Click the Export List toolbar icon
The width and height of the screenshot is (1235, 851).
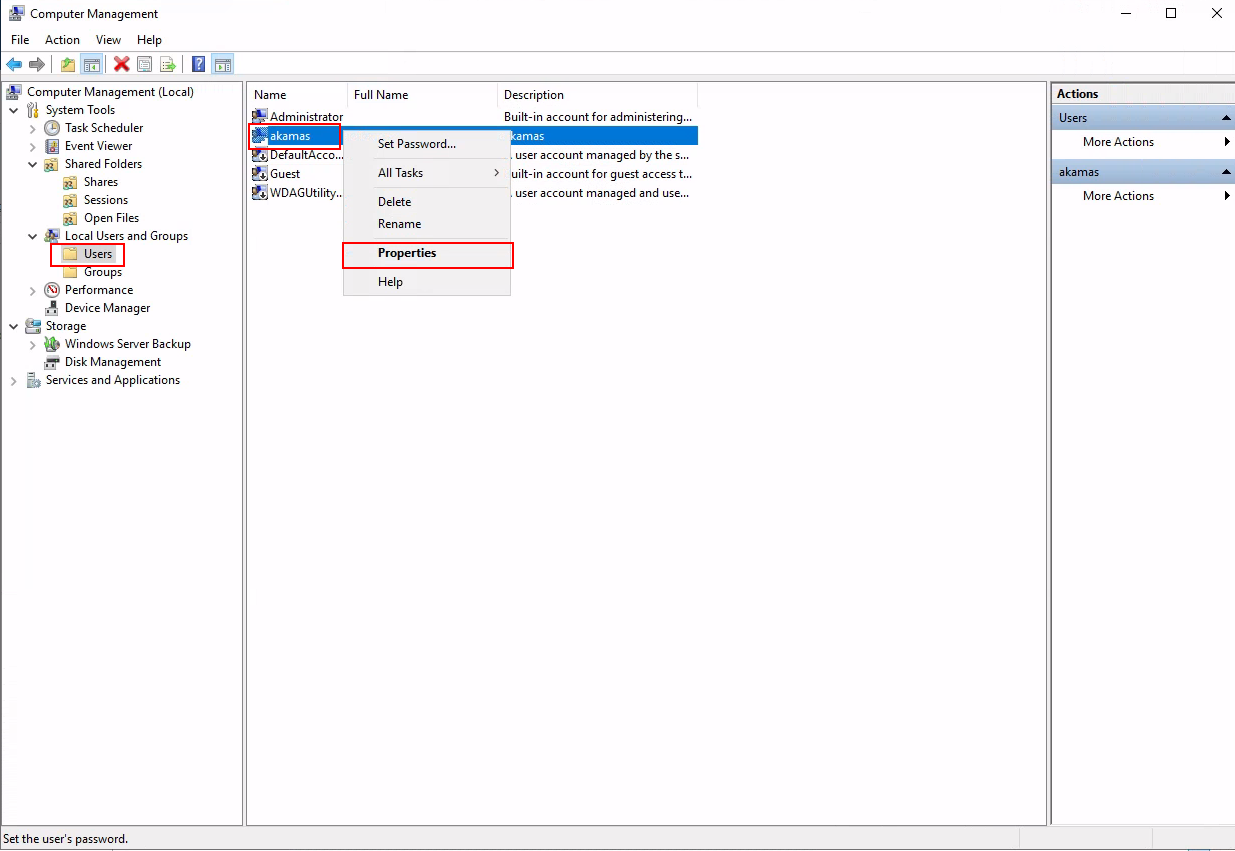(169, 65)
